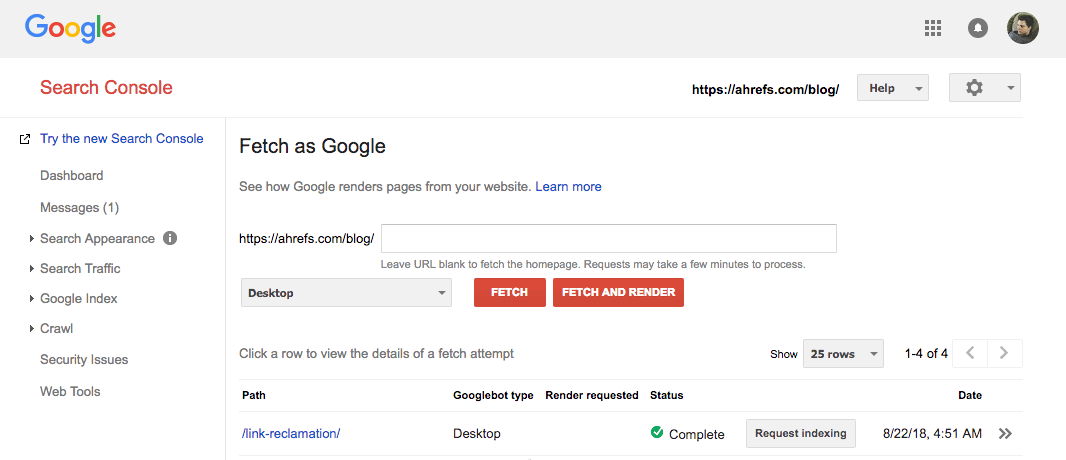Screen dimensions: 1066x460
Task: Click the Search Appearance info icon
Action: (170, 238)
